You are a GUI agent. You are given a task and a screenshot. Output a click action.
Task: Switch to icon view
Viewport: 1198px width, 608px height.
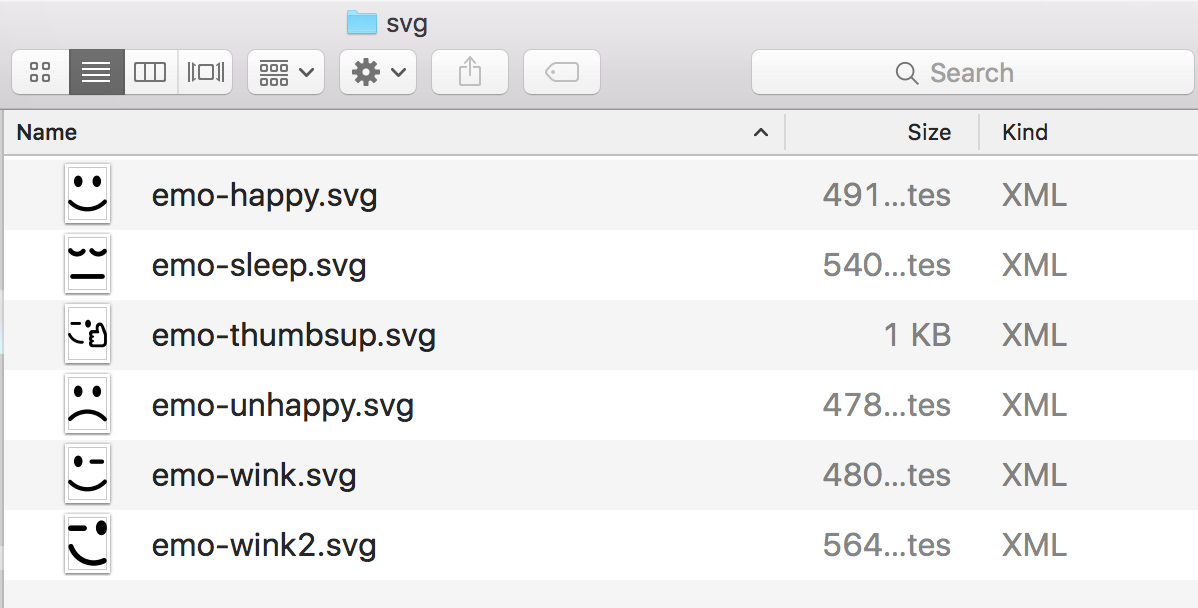coord(41,72)
